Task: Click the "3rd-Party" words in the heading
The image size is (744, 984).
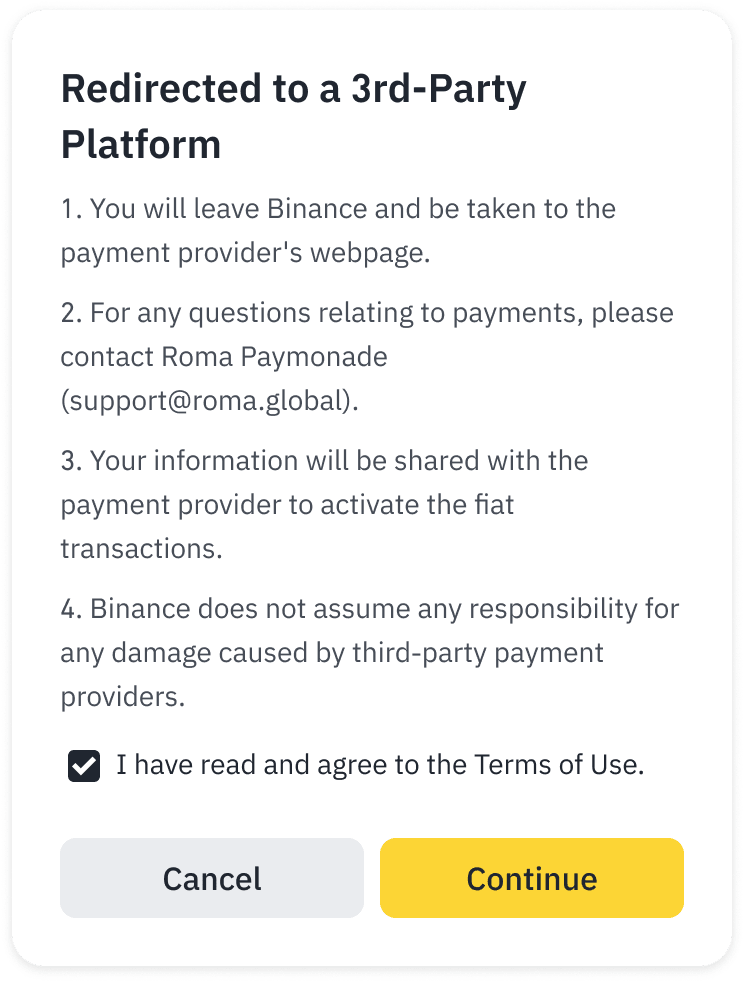Action: click(x=442, y=89)
